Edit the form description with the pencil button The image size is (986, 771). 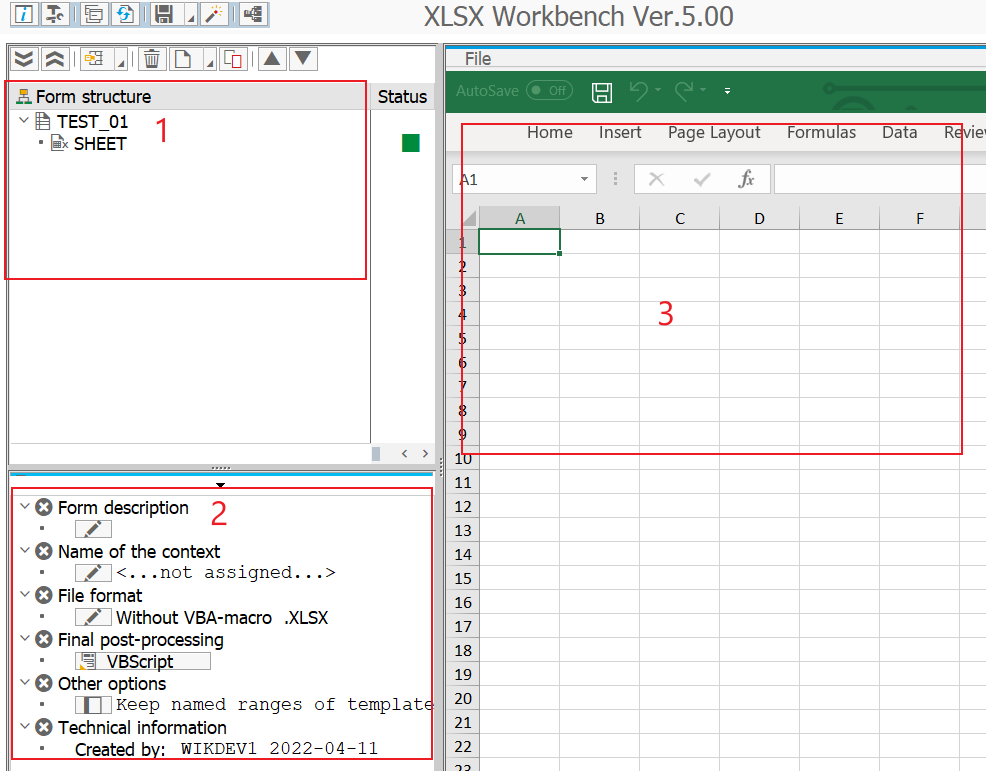tap(93, 529)
